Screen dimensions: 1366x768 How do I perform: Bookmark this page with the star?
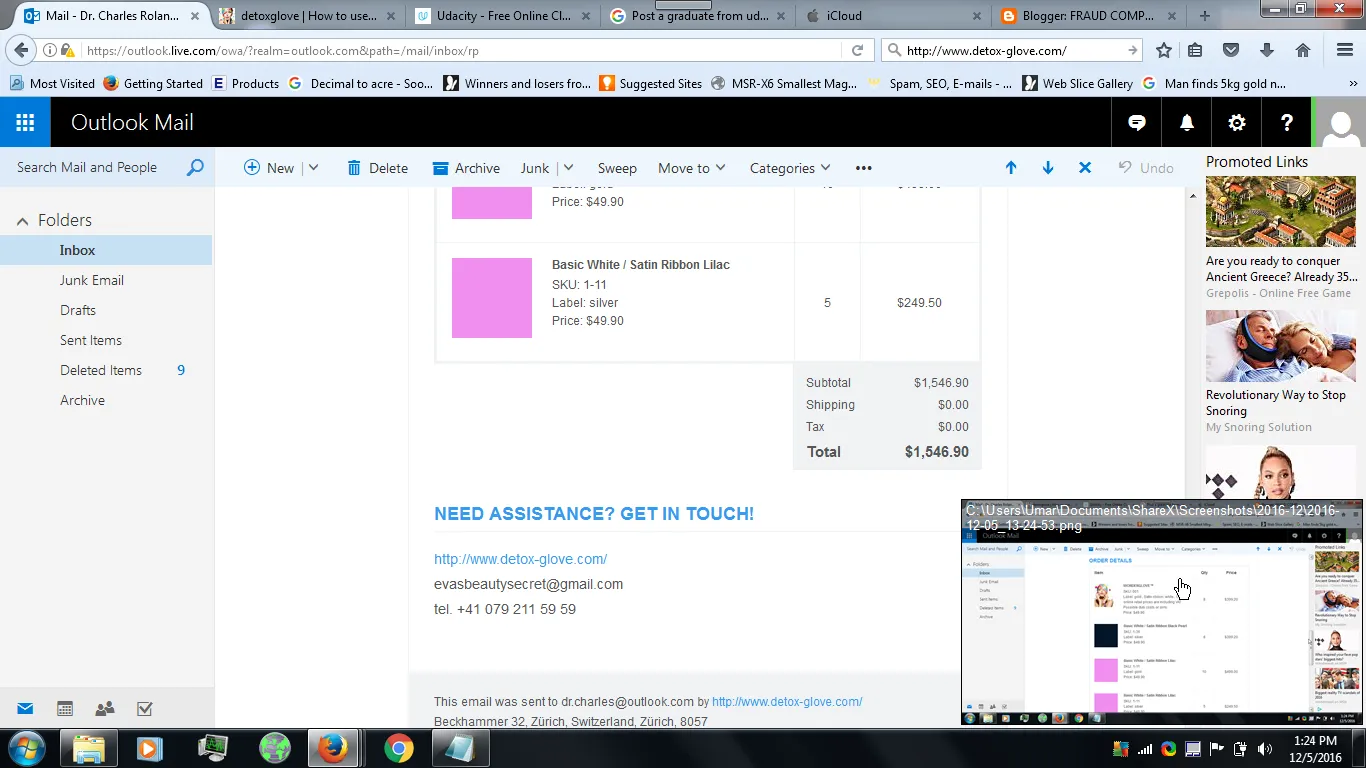[x=1164, y=50]
